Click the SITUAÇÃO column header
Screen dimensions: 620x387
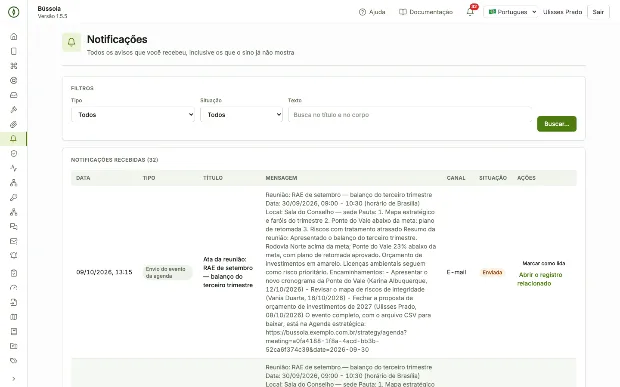(493, 178)
